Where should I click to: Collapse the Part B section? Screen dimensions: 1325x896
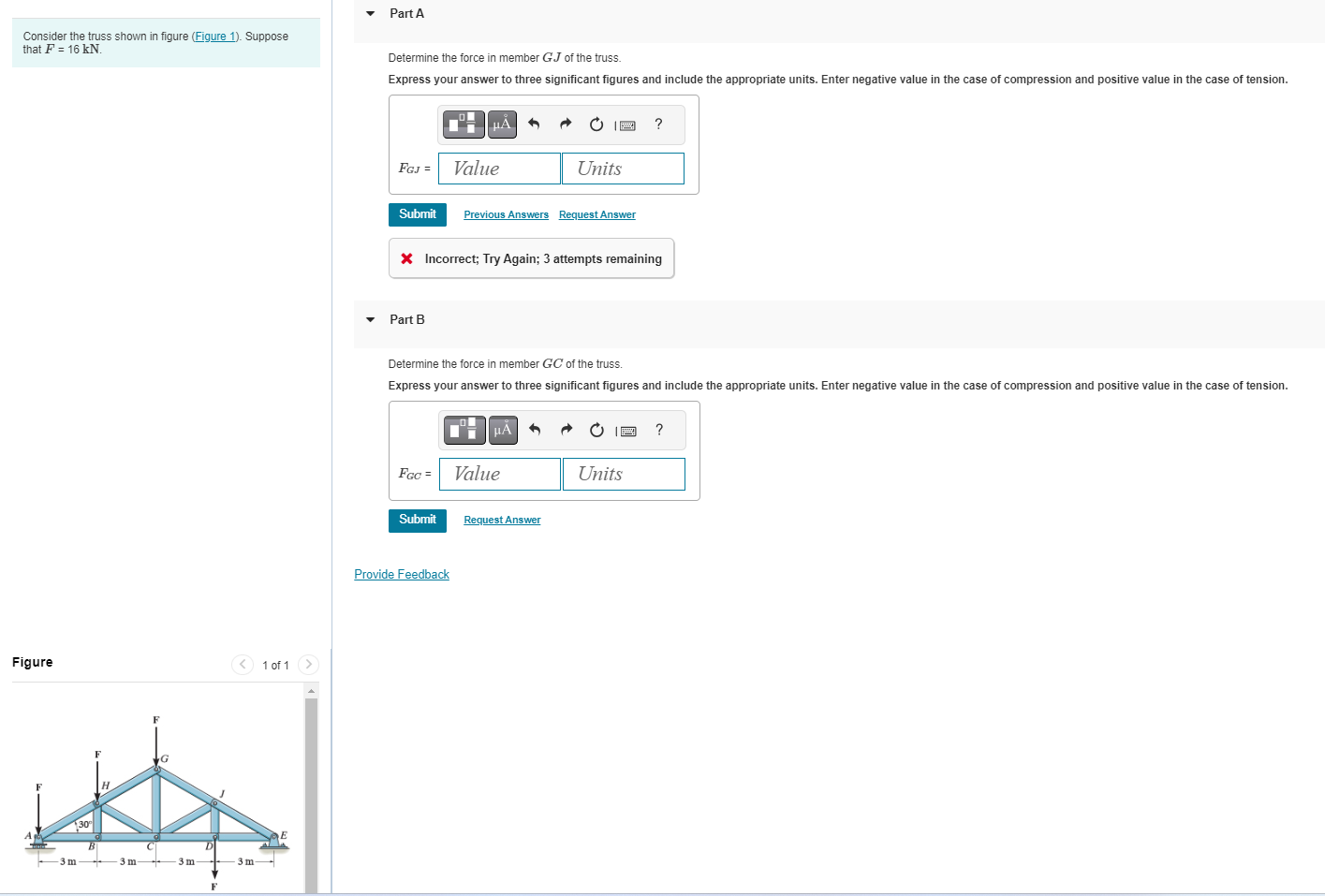[x=370, y=319]
